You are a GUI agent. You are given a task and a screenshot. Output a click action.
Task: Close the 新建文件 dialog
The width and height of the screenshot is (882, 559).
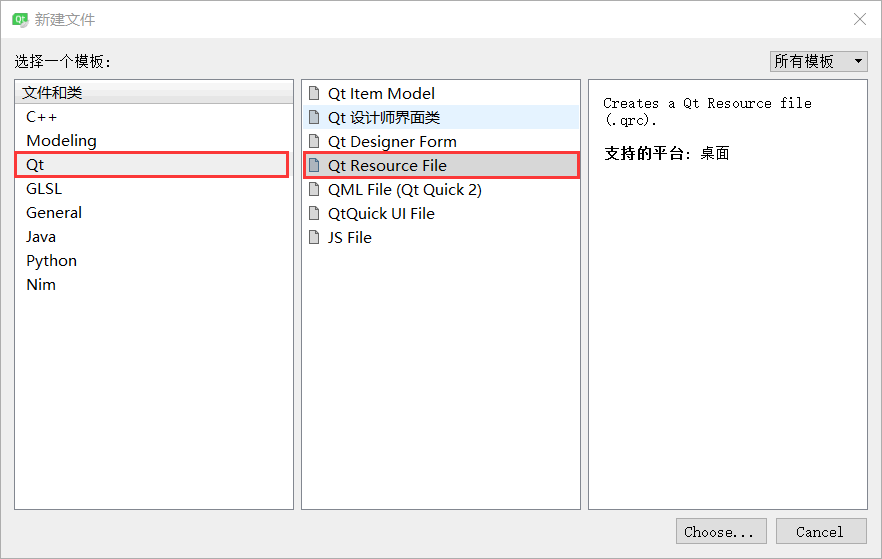(x=860, y=19)
